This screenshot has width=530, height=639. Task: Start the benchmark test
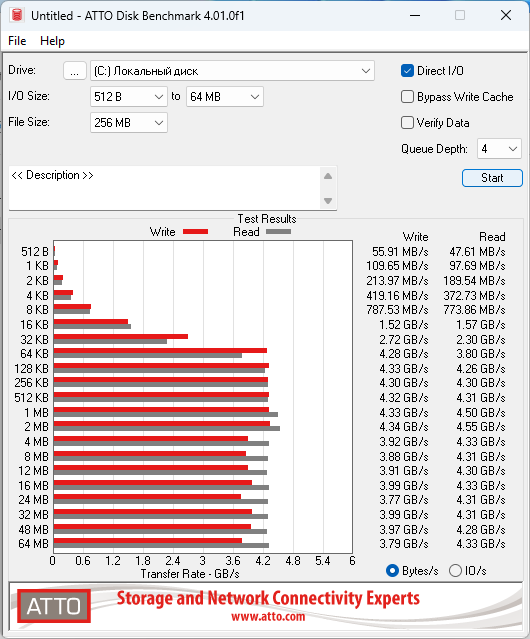click(x=492, y=178)
